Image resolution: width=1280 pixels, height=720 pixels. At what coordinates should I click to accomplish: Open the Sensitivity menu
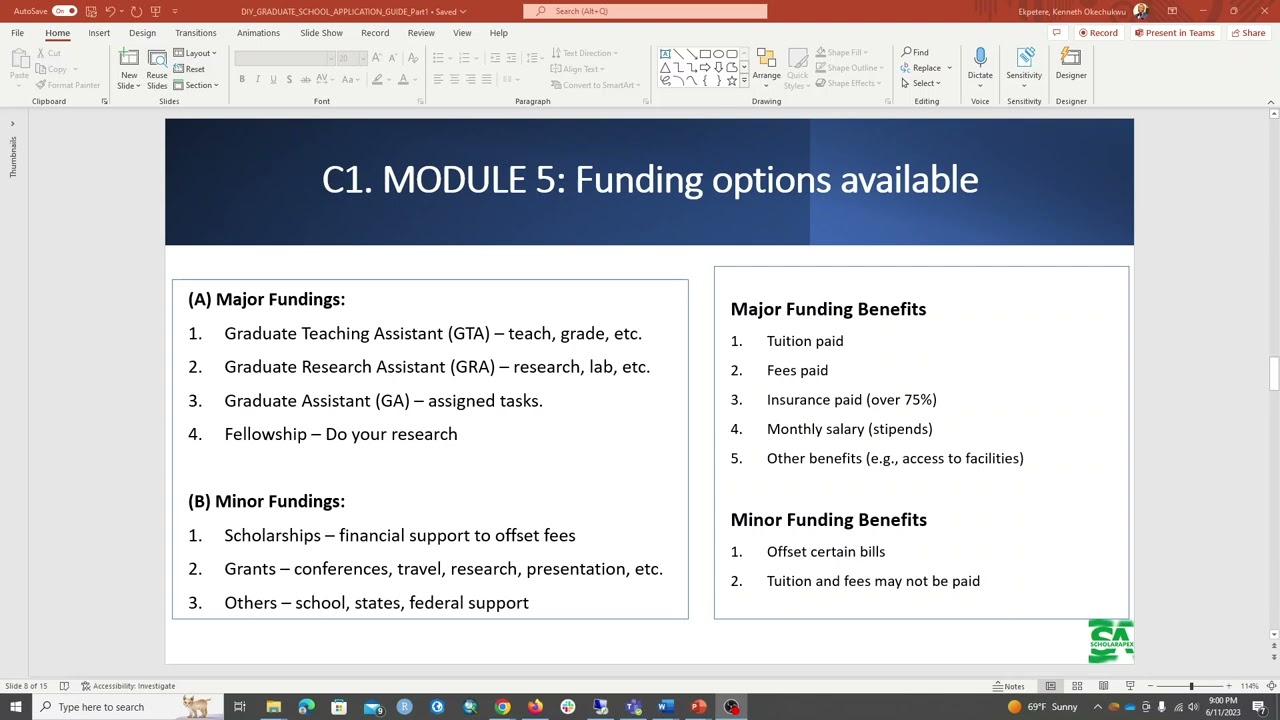(1024, 67)
